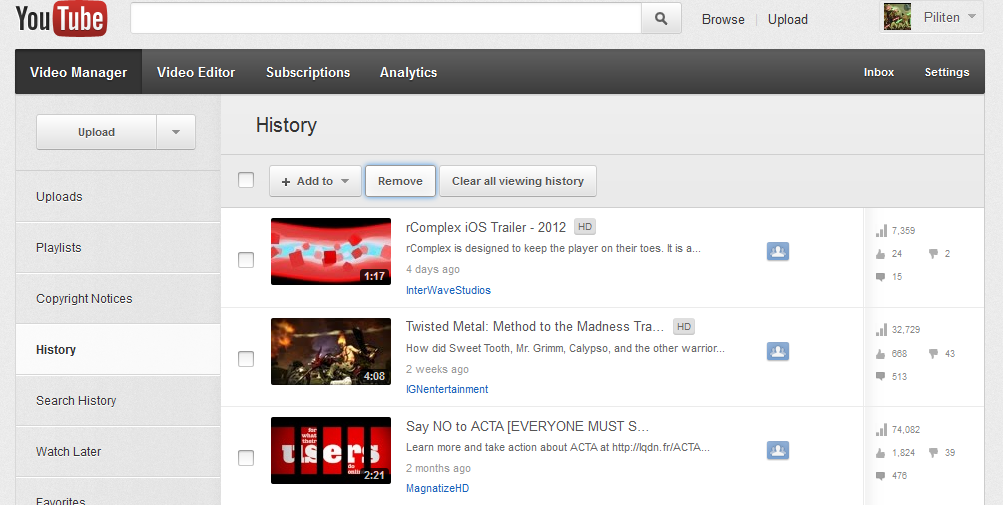Click the HD badge on Twisted Metal
This screenshot has width=1003, height=505.
click(684, 326)
